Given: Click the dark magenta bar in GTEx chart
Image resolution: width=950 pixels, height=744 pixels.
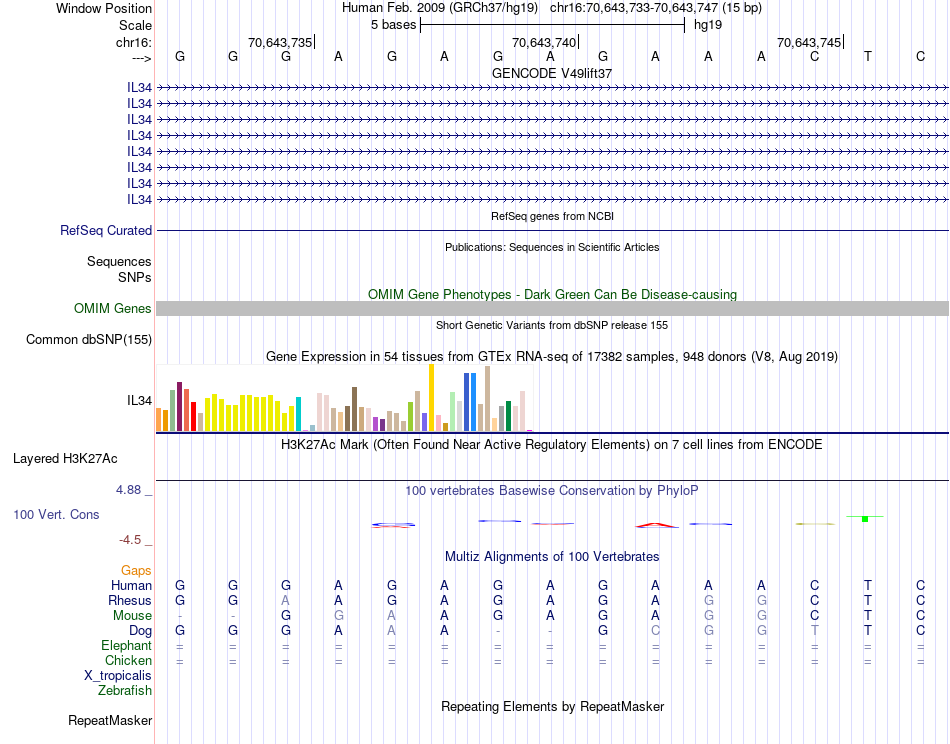Looking at the screenshot, I should pos(179,407).
